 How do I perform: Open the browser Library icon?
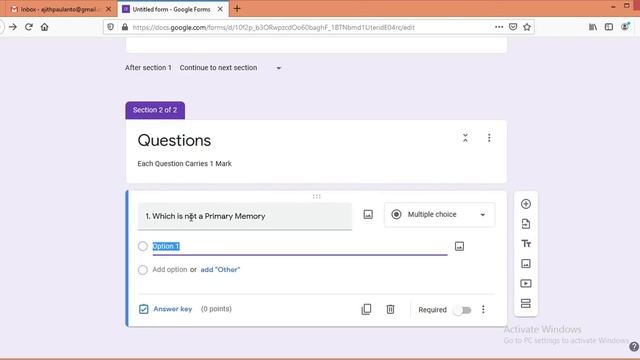click(x=593, y=27)
